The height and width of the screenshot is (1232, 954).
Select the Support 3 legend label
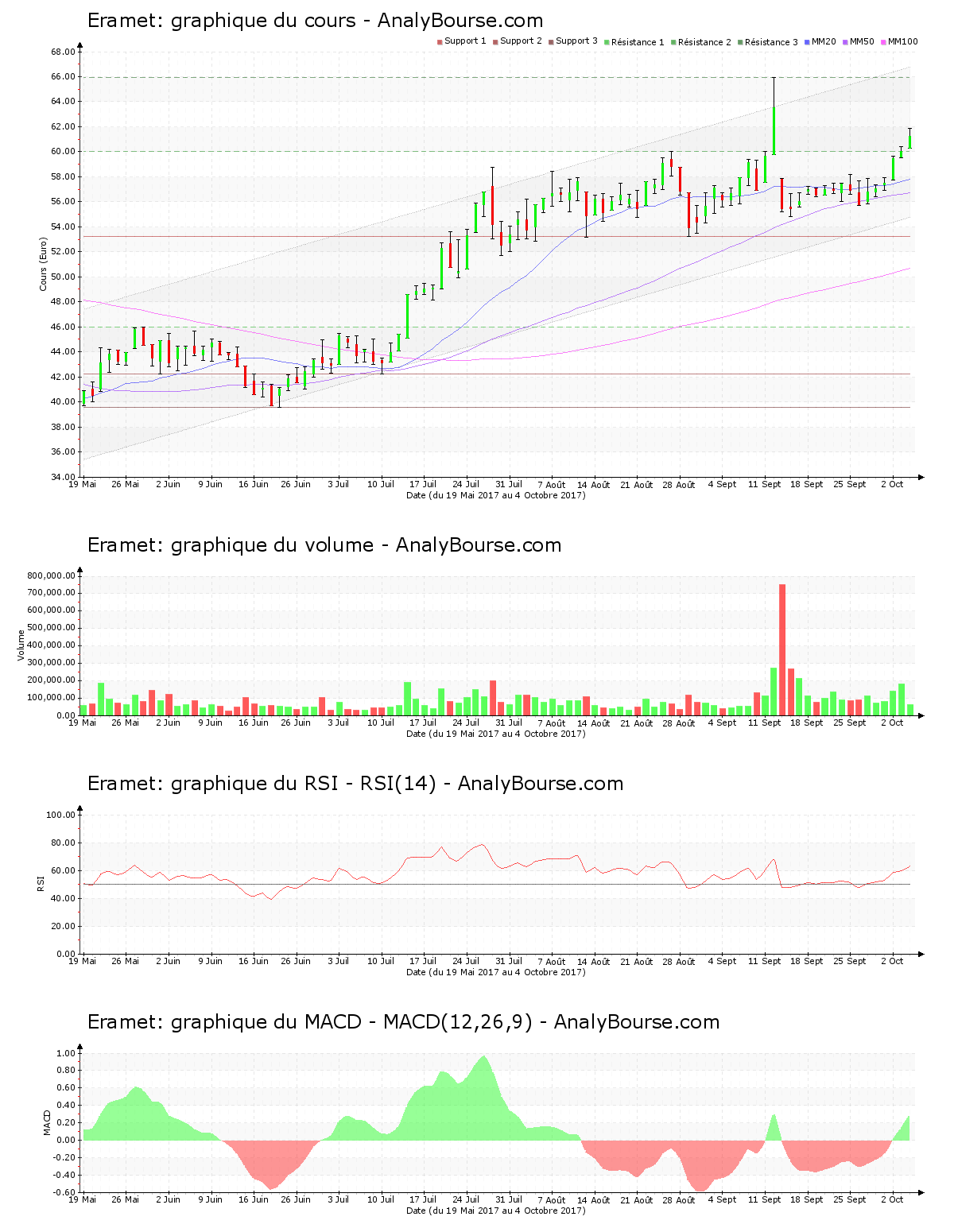tap(576, 41)
